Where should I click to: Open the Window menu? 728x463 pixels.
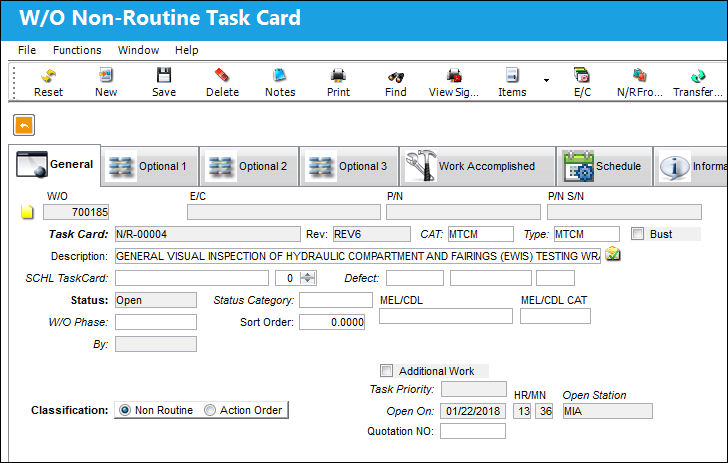(138, 50)
